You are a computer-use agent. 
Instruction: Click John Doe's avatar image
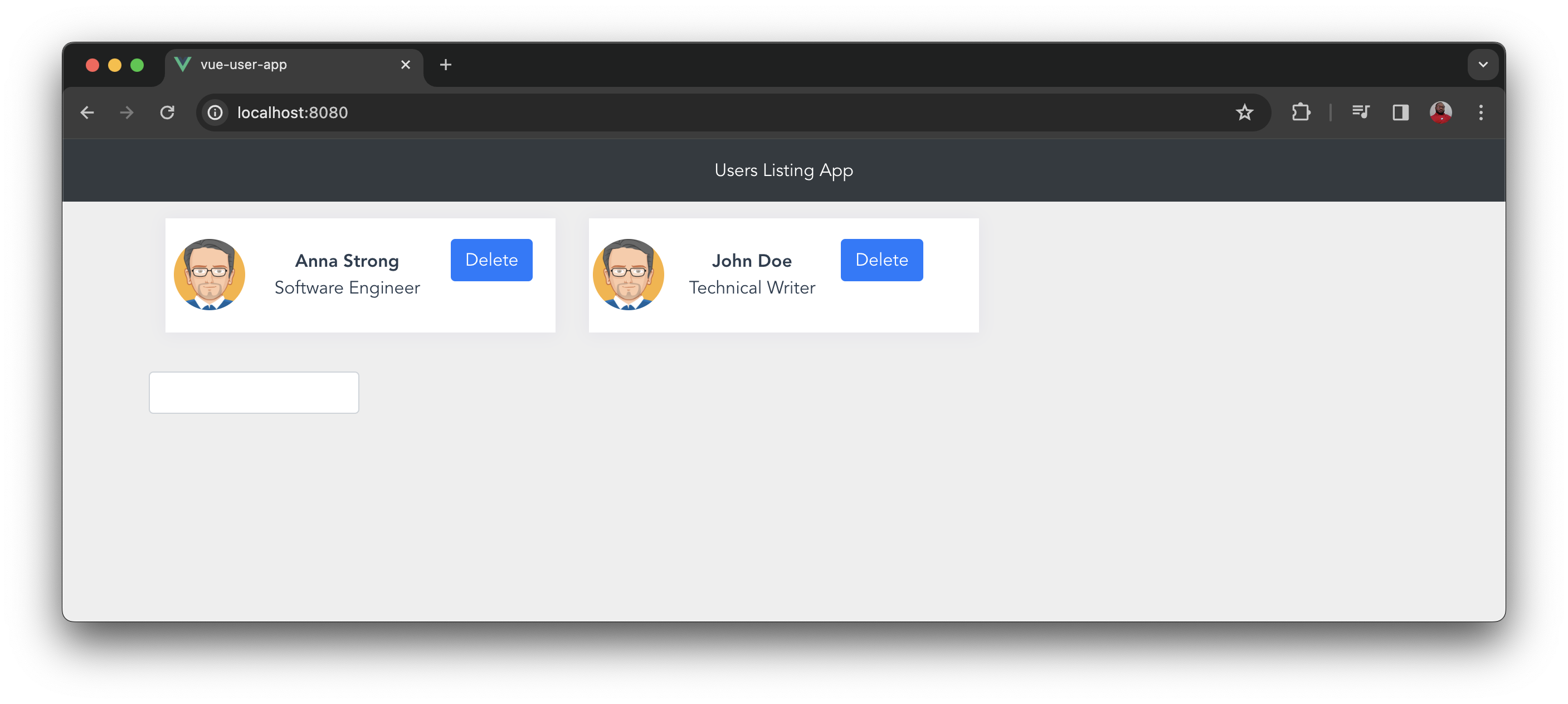click(628, 275)
